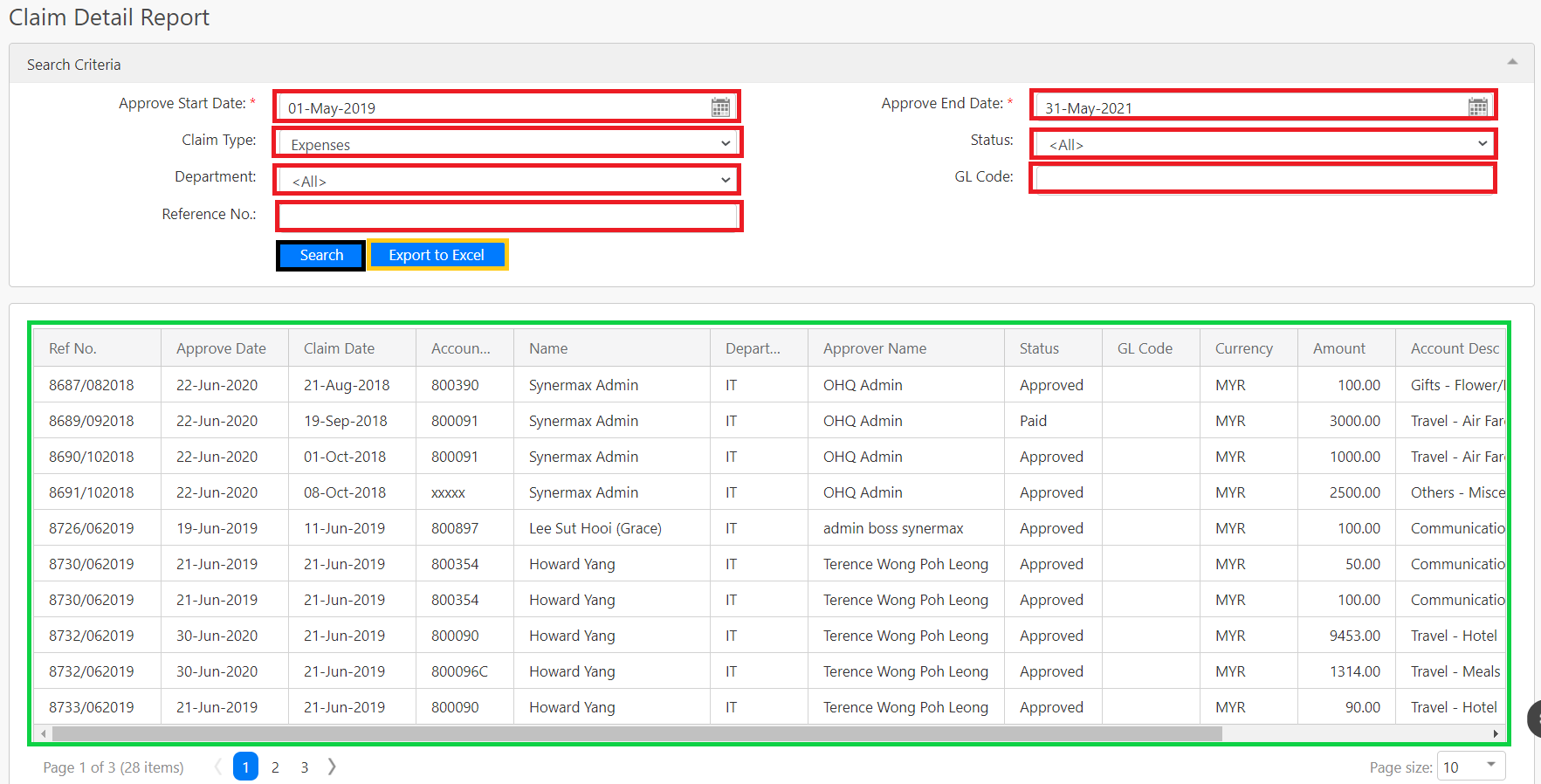Sort by Approve Date column header
Image resolution: width=1541 pixels, height=784 pixels.
point(224,347)
